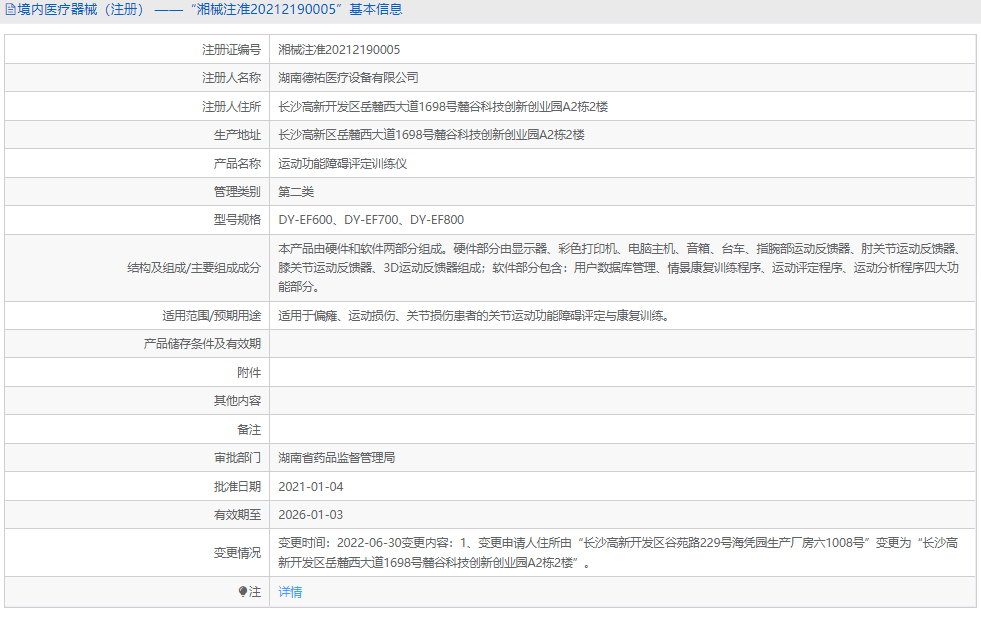Click the 变更情况 label

(x=237, y=553)
